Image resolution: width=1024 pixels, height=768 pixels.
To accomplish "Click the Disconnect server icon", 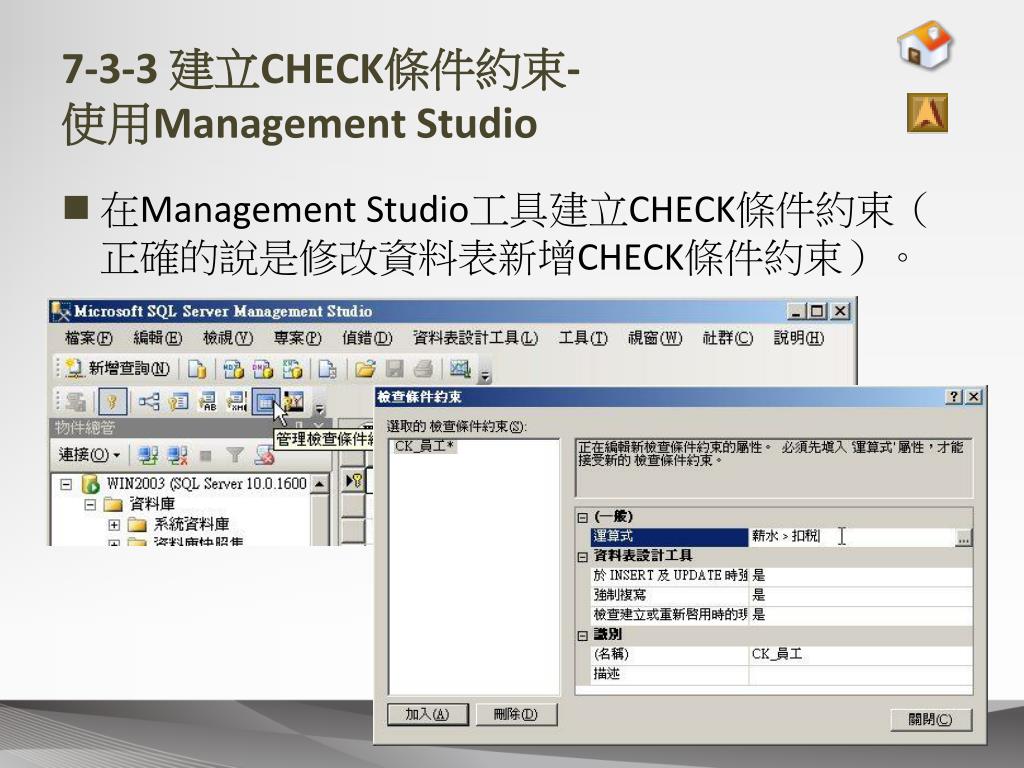I will pos(177,455).
